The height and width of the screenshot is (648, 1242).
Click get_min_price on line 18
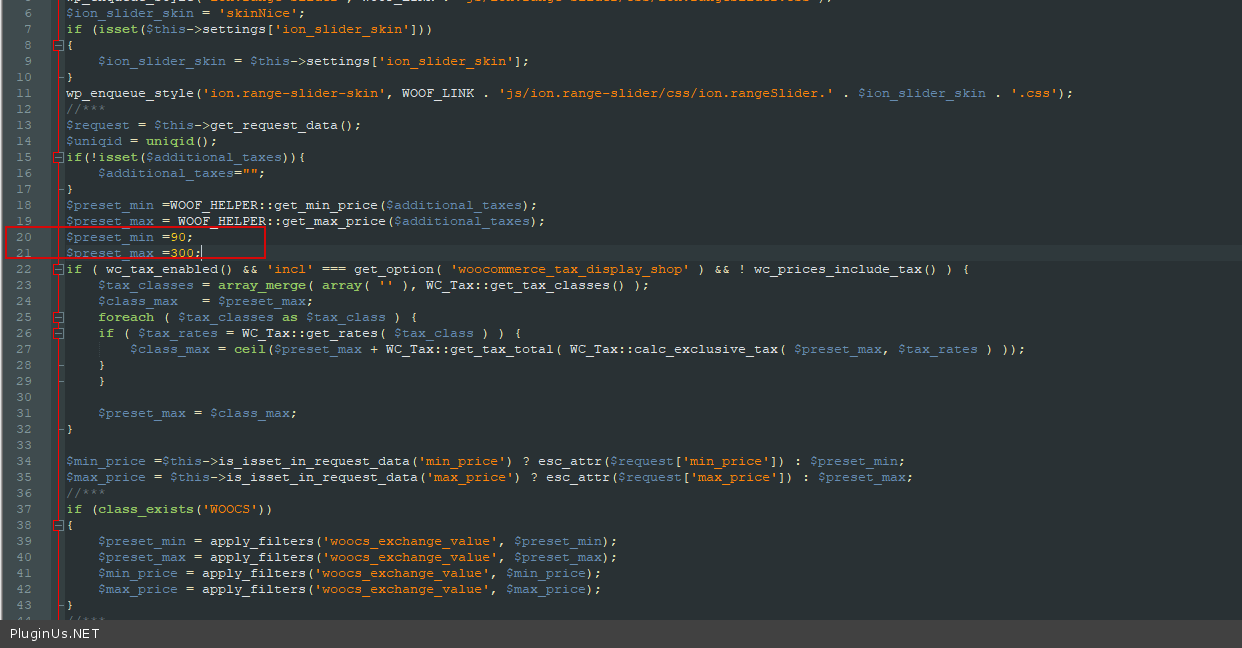pyautogui.click(x=329, y=205)
